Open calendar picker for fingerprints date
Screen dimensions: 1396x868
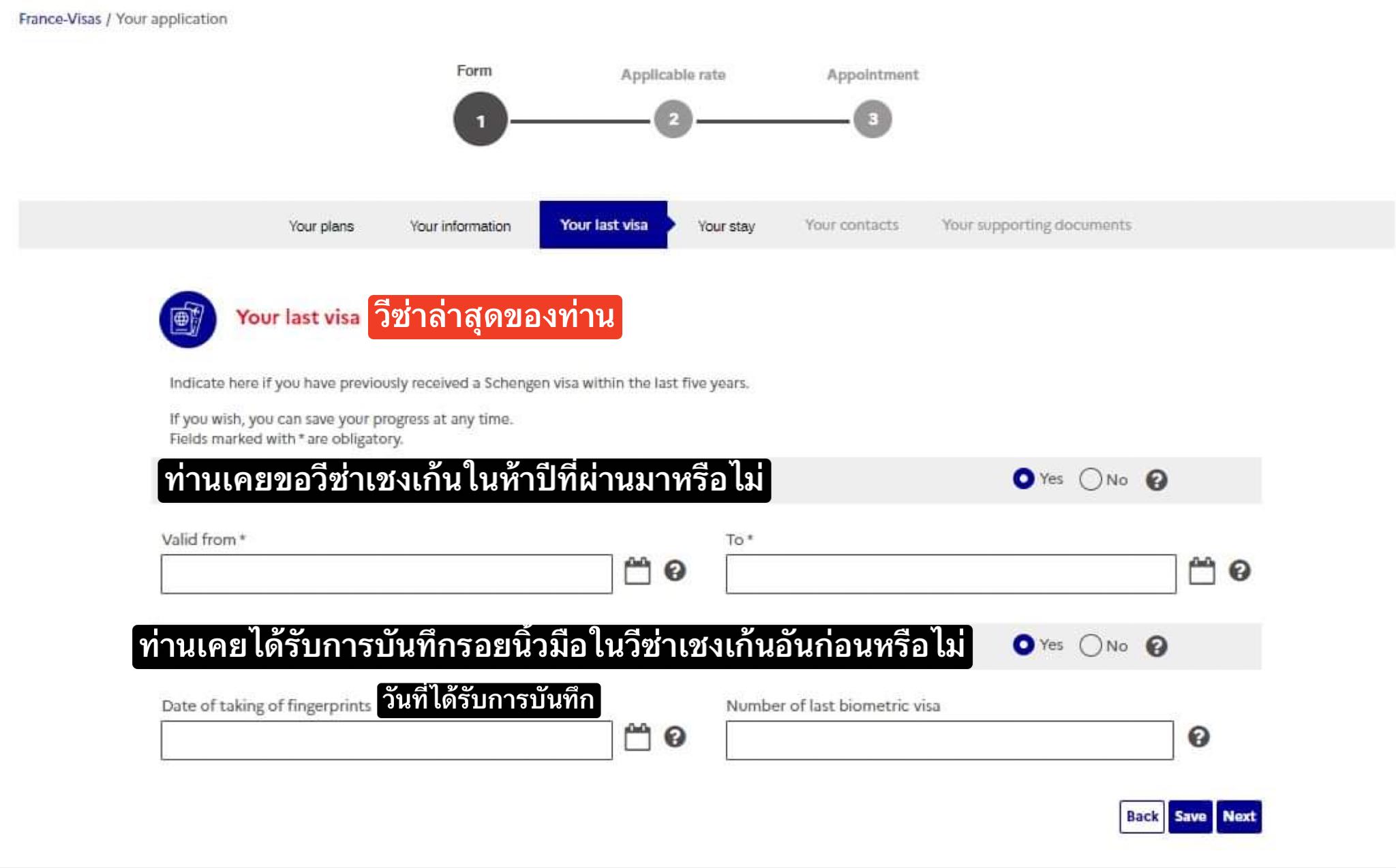tap(637, 737)
